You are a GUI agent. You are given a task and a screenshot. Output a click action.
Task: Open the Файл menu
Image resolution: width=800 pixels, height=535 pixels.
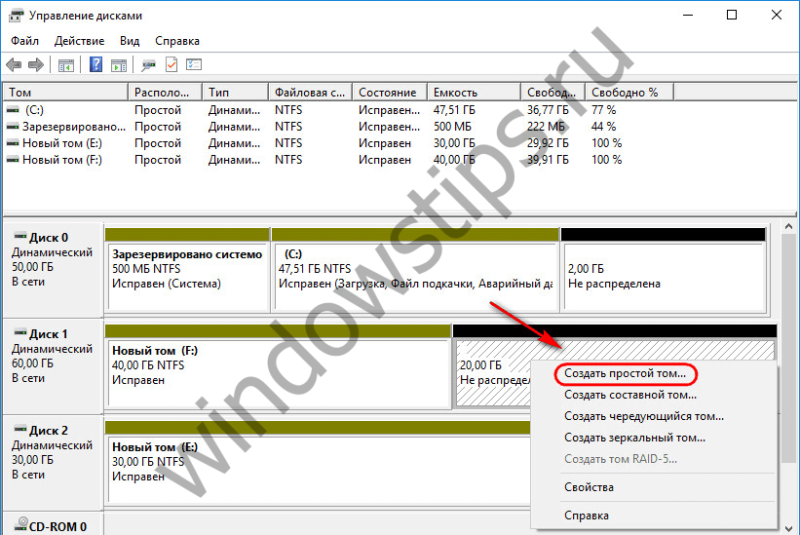(x=25, y=41)
